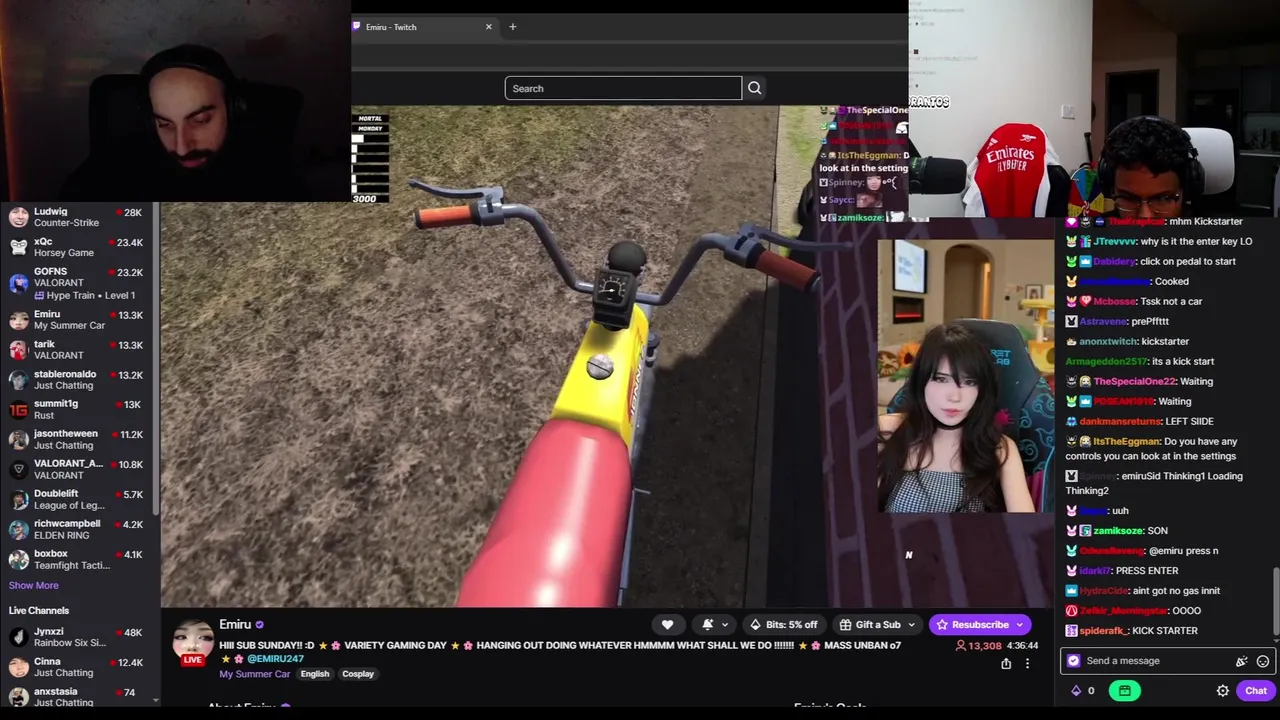Open the emote picker smiley icon
The height and width of the screenshot is (720, 1280).
1263,661
